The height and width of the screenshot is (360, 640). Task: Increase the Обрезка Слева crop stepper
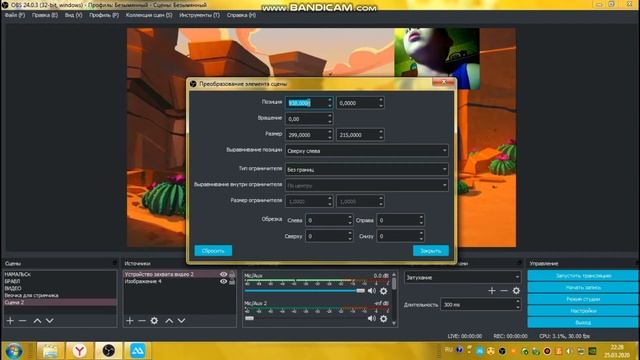350,217
